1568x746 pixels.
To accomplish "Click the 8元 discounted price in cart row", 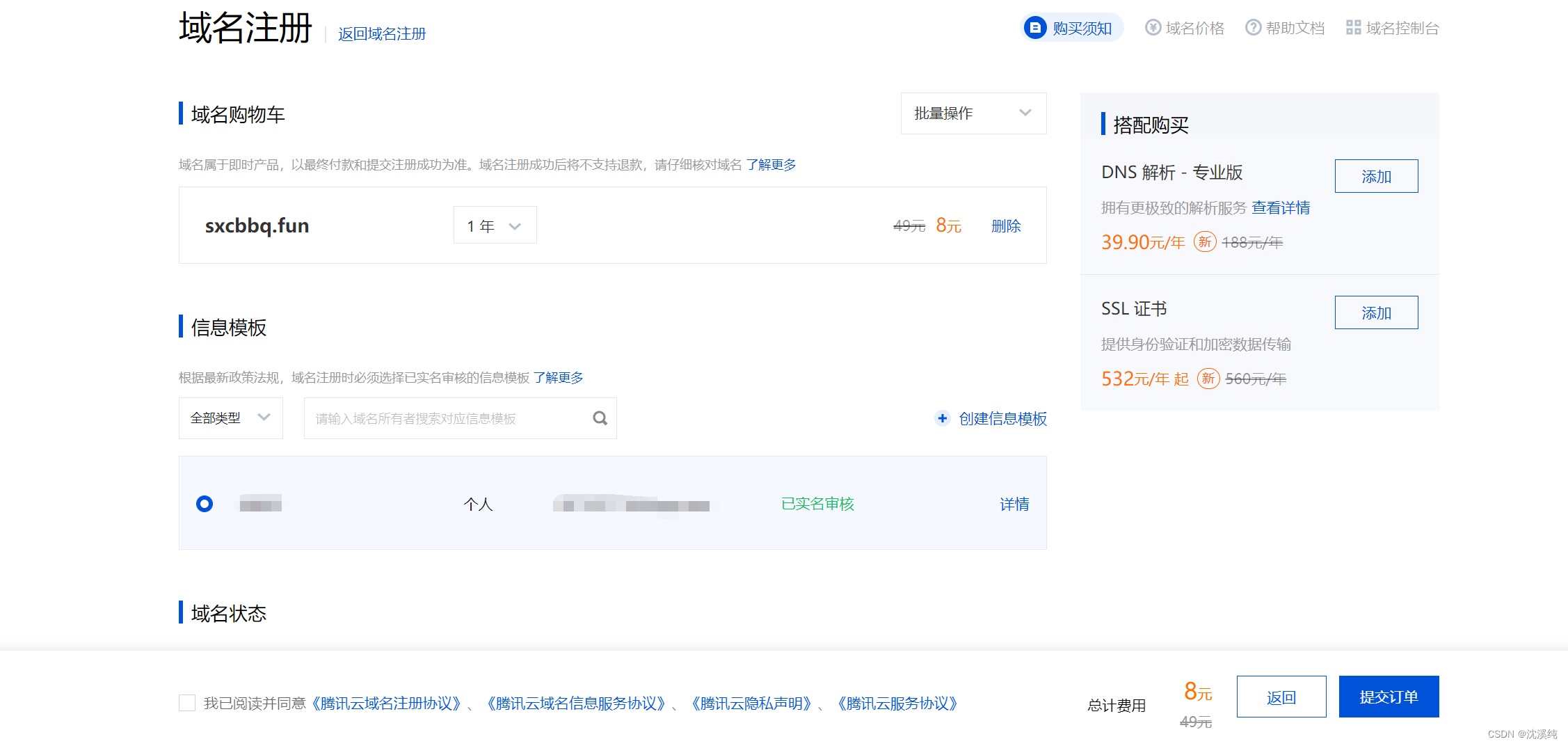I will coord(948,225).
